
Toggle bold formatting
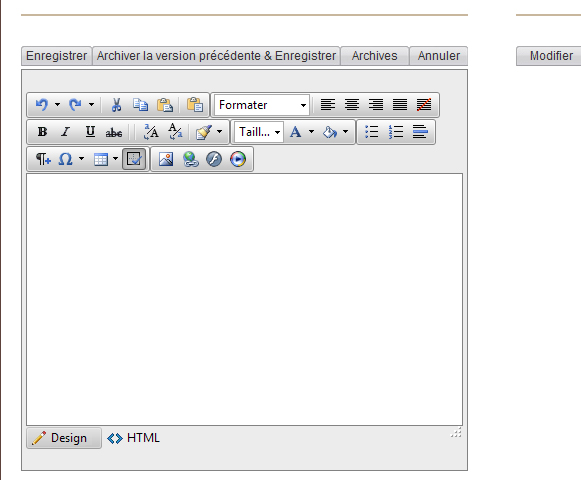[x=42, y=132]
